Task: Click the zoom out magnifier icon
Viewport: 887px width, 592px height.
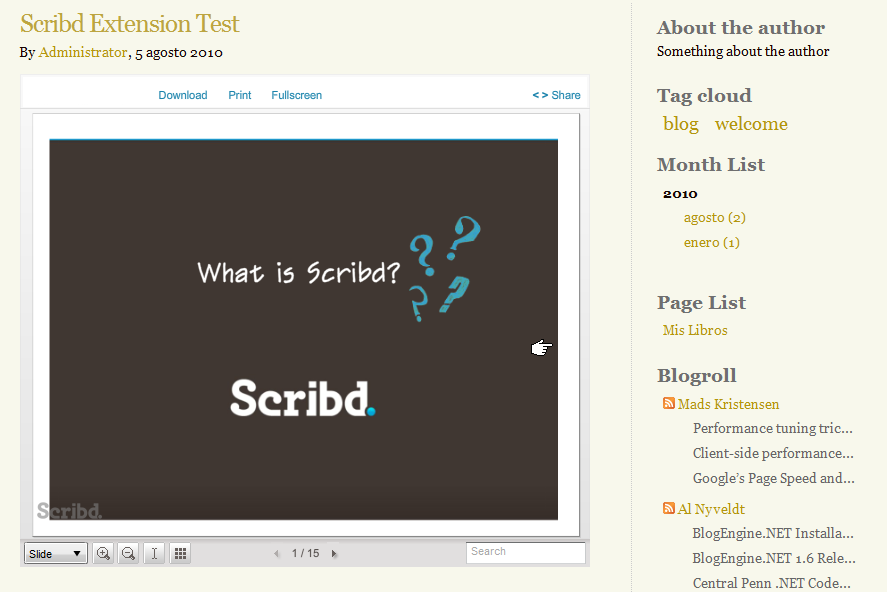Action: [128, 553]
